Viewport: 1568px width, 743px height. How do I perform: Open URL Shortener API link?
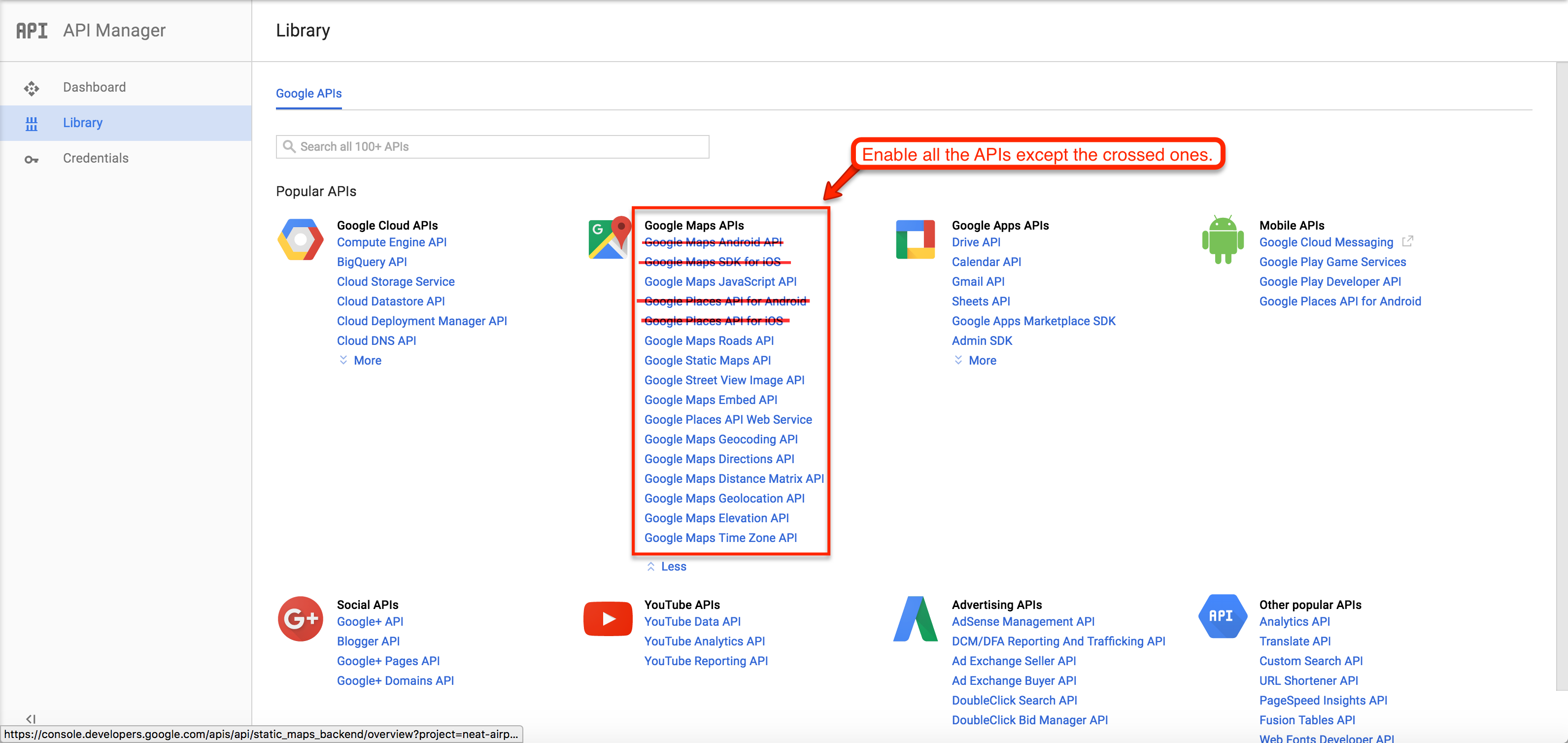1308,680
